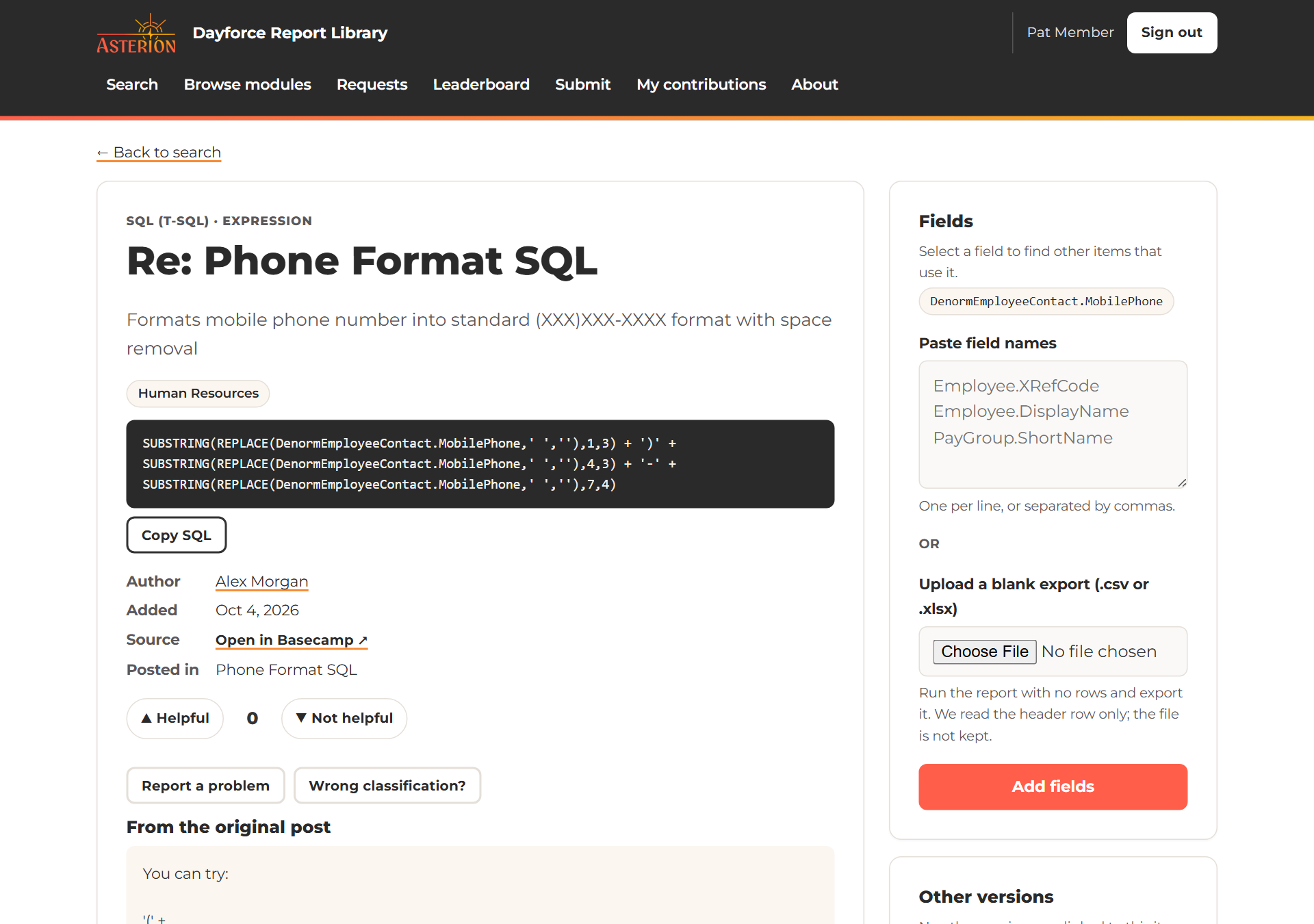The image size is (1314, 924).
Task: Vote Not helpful with the down arrow
Action: pos(344,718)
